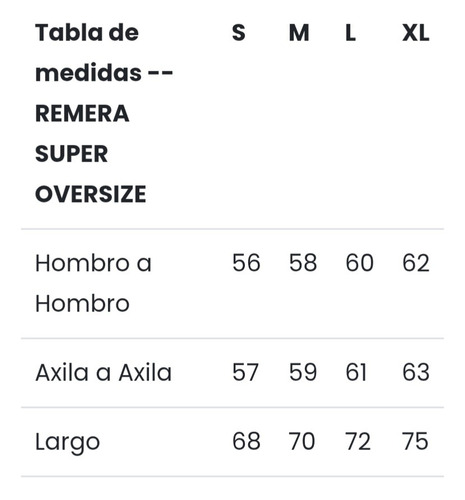Click shoulder value 62 for size XL
Screen dimensions: 465x500
416,263
